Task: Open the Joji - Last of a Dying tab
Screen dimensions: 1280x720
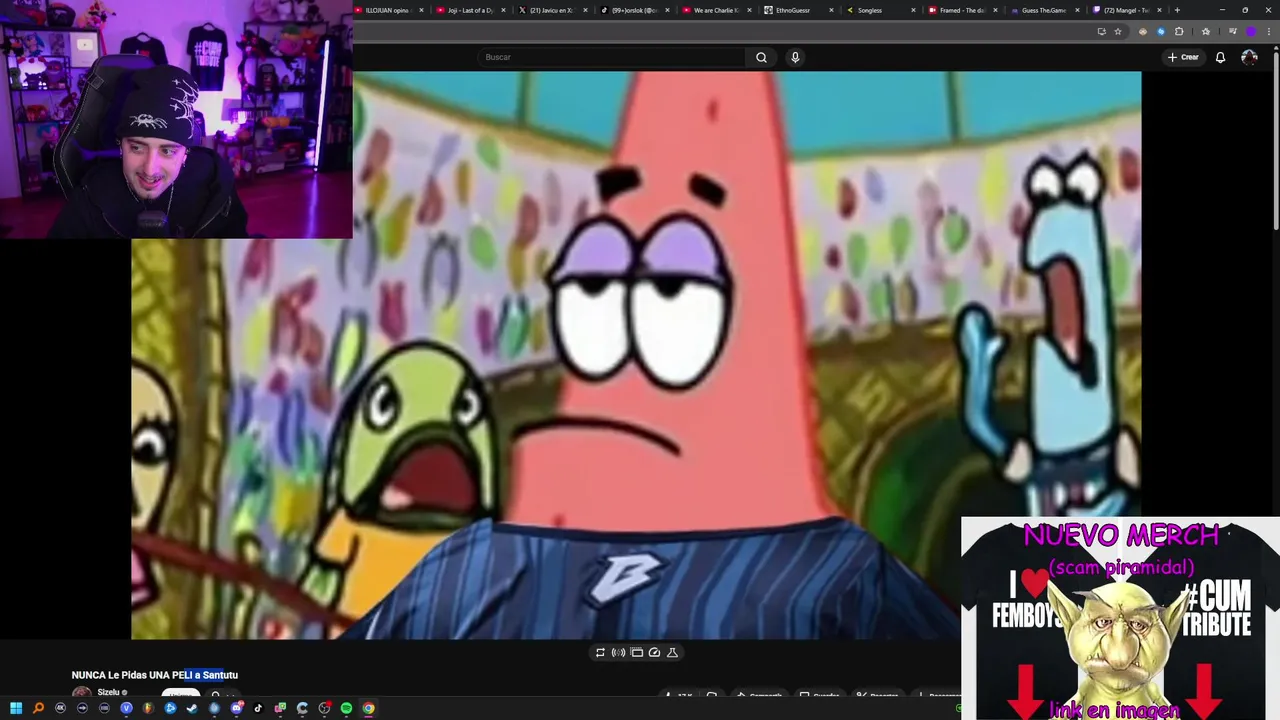Action: pos(470,10)
